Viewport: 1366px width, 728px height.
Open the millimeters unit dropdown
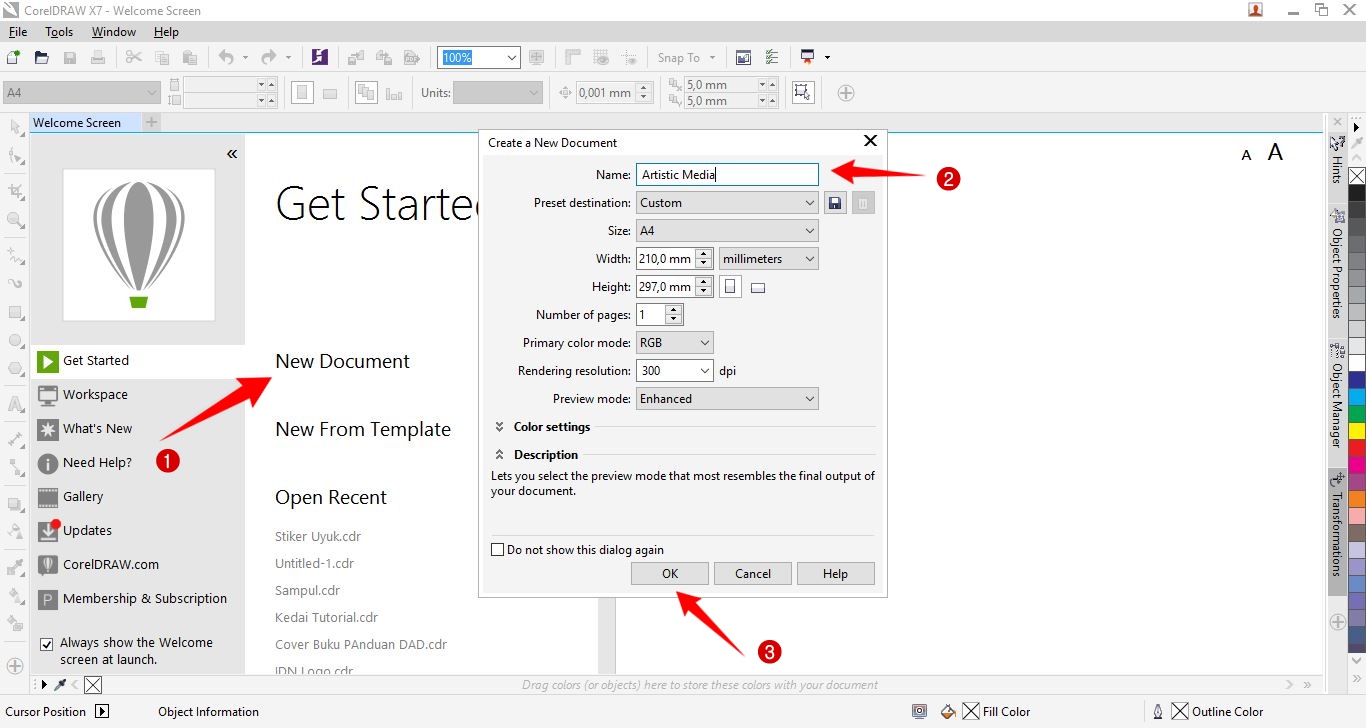click(768, 259)
